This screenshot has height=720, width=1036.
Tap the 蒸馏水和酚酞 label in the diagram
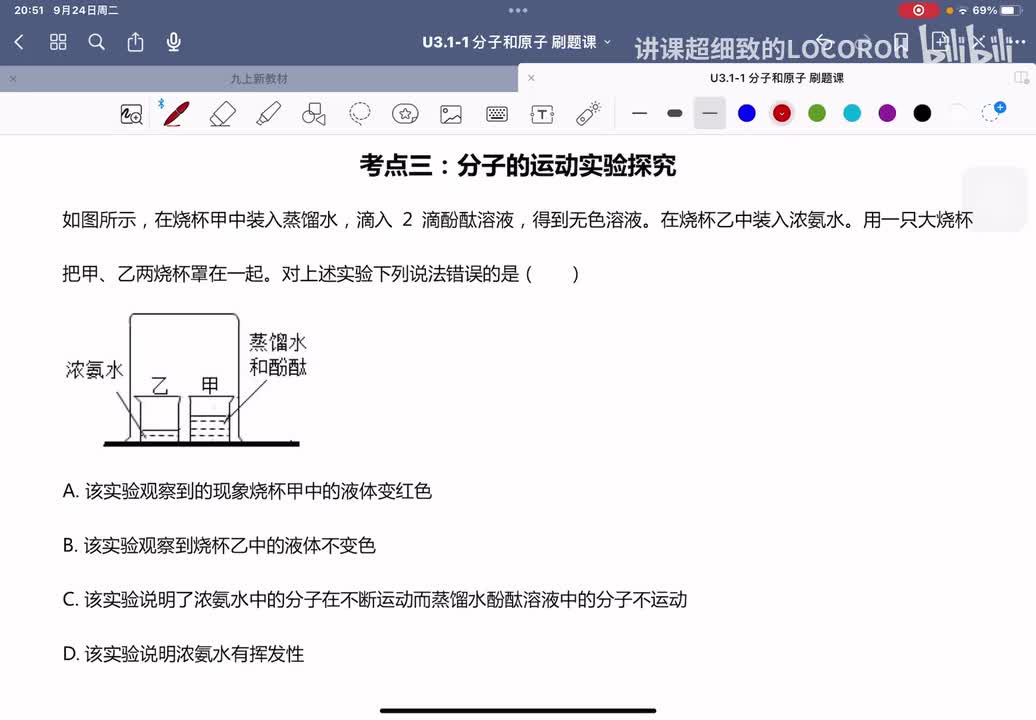click(x=278, y=355)
